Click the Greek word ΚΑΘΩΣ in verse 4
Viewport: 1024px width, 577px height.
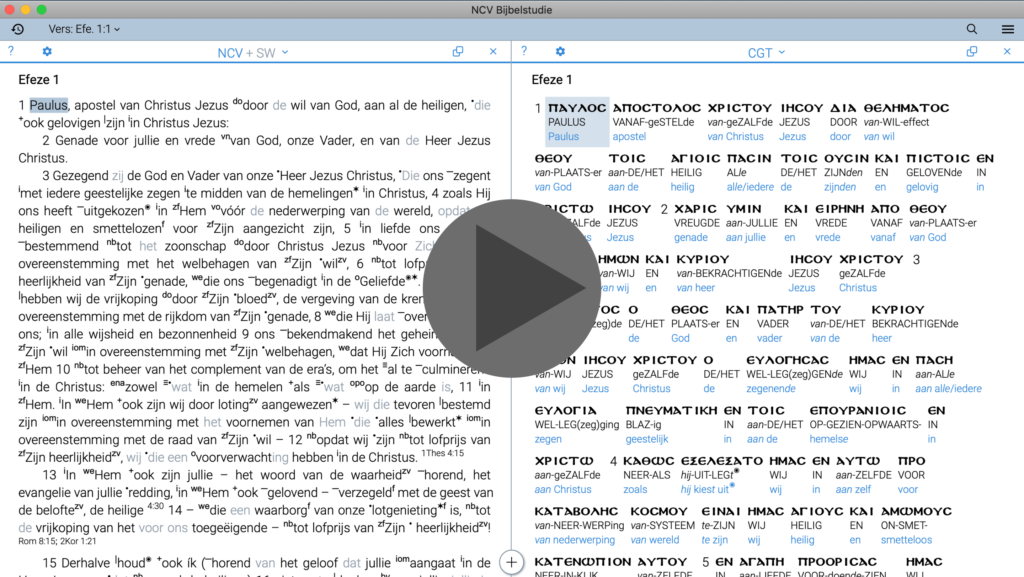649,461
